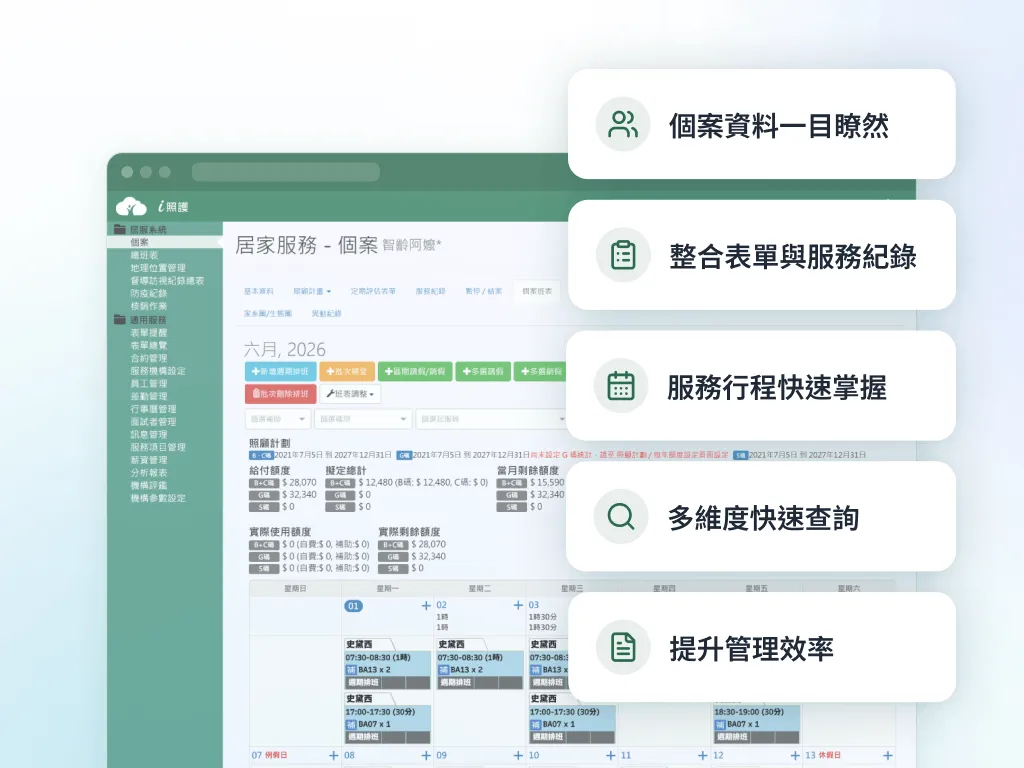1024x768 pixels.
Task: Click the iCare cloud logo icon
Action: 131,206
